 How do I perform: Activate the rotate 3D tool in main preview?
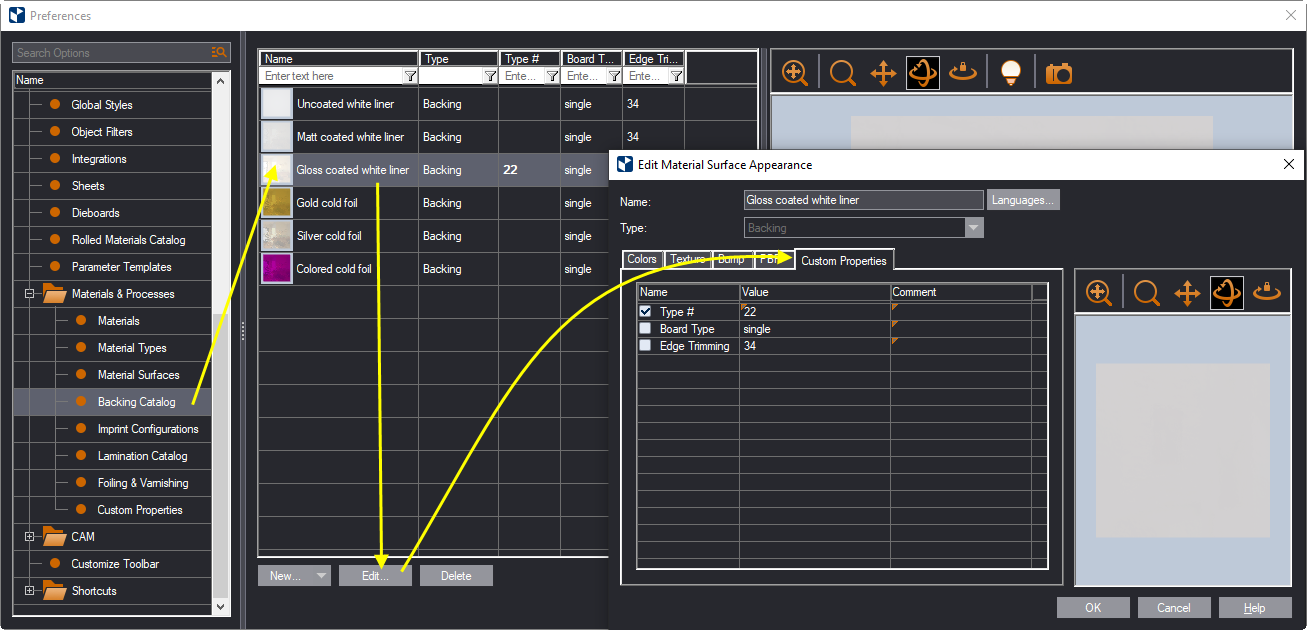(x=922, y=73)
